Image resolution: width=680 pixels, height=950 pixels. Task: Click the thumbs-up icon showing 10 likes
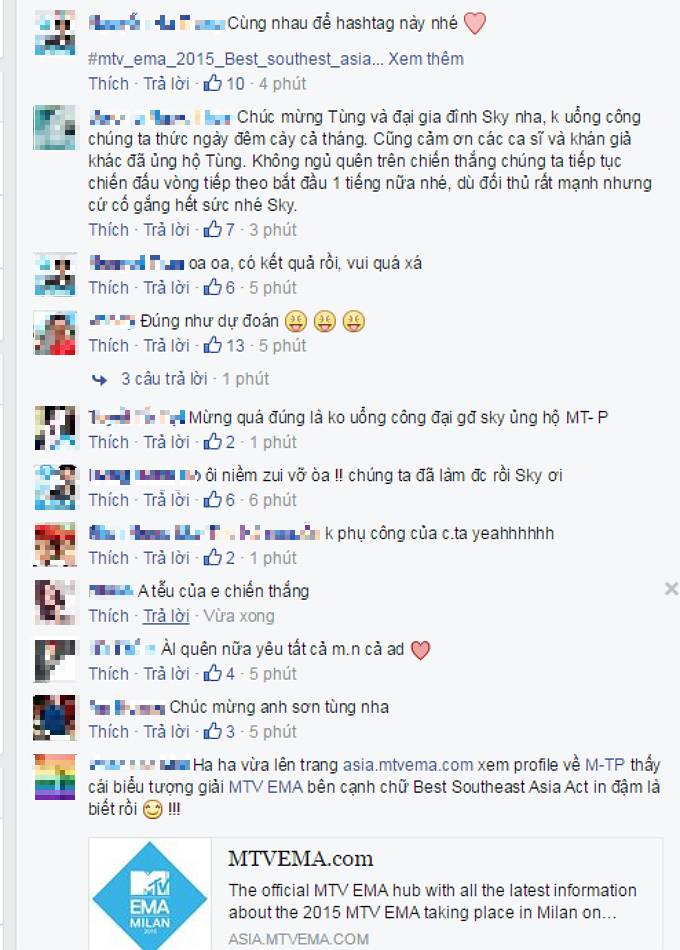coord(212,83)
